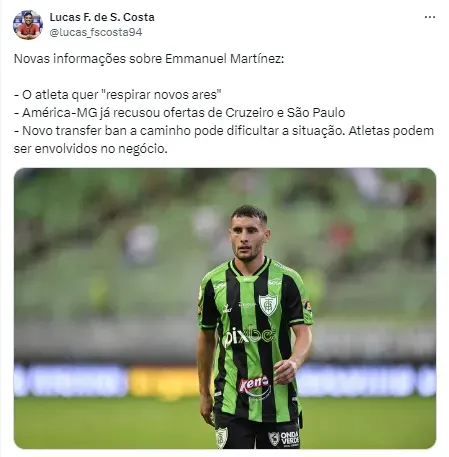
Task: Click the América-MG crest on the jersey
Action: (268, 305)
